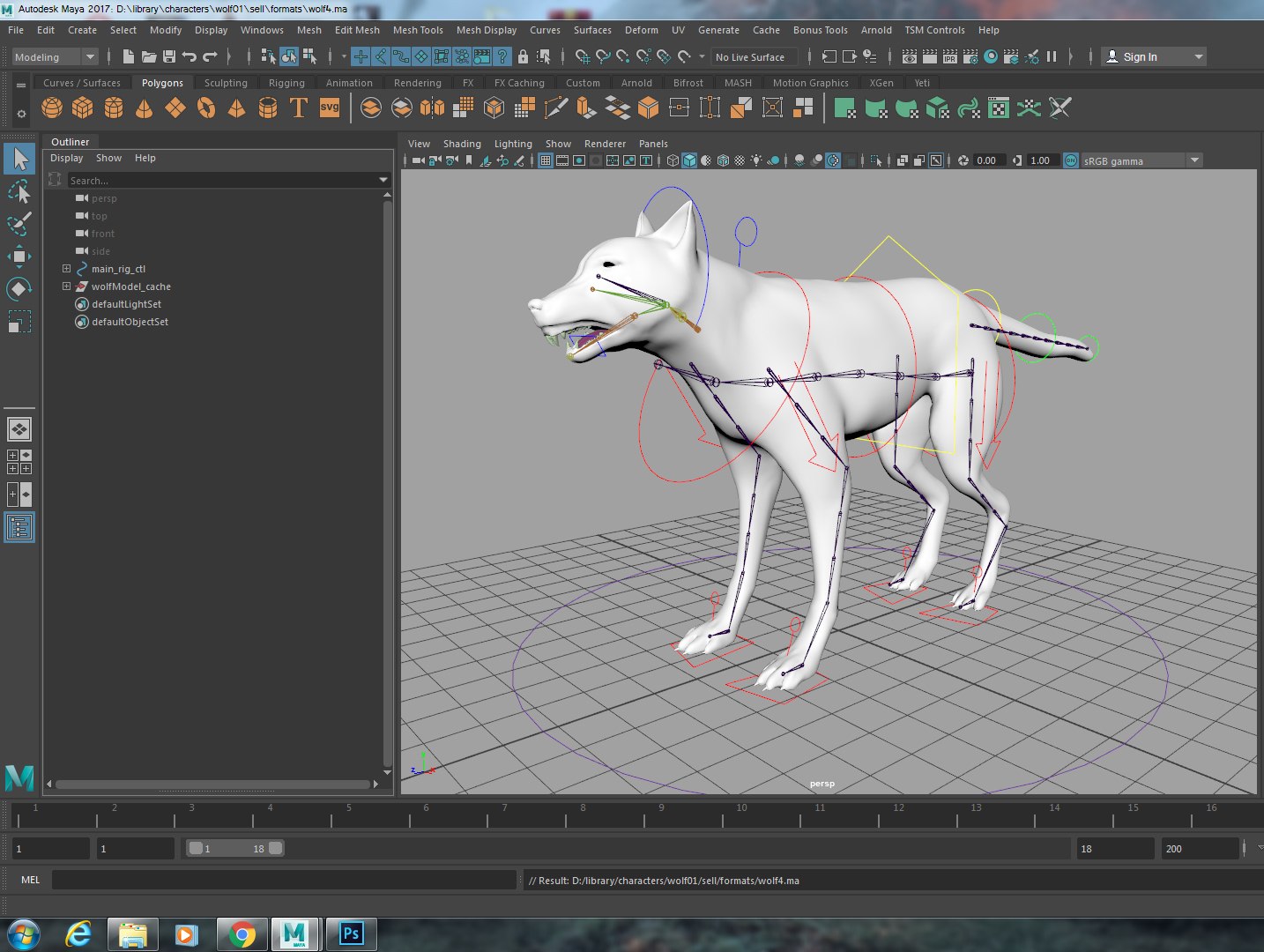Click the MEL command input field
This screenshot has width=1264, height=952.
284,880
